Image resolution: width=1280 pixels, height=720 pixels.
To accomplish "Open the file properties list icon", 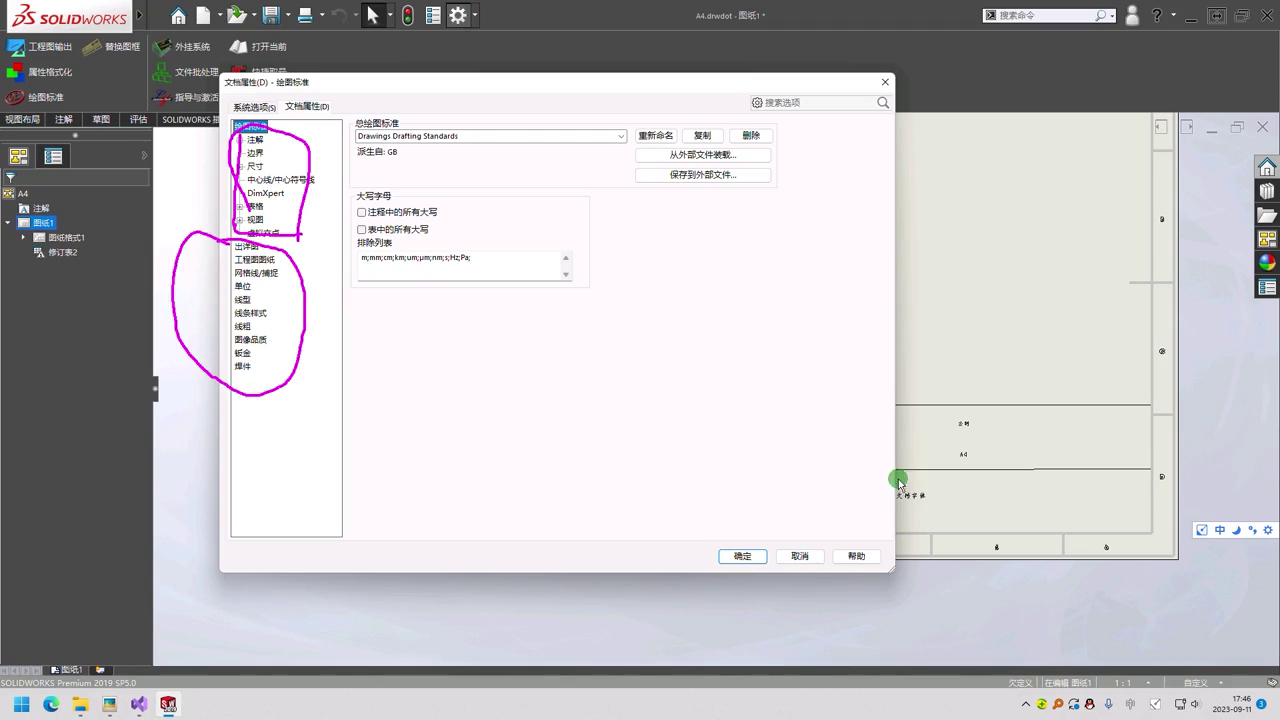I will 433,16.
